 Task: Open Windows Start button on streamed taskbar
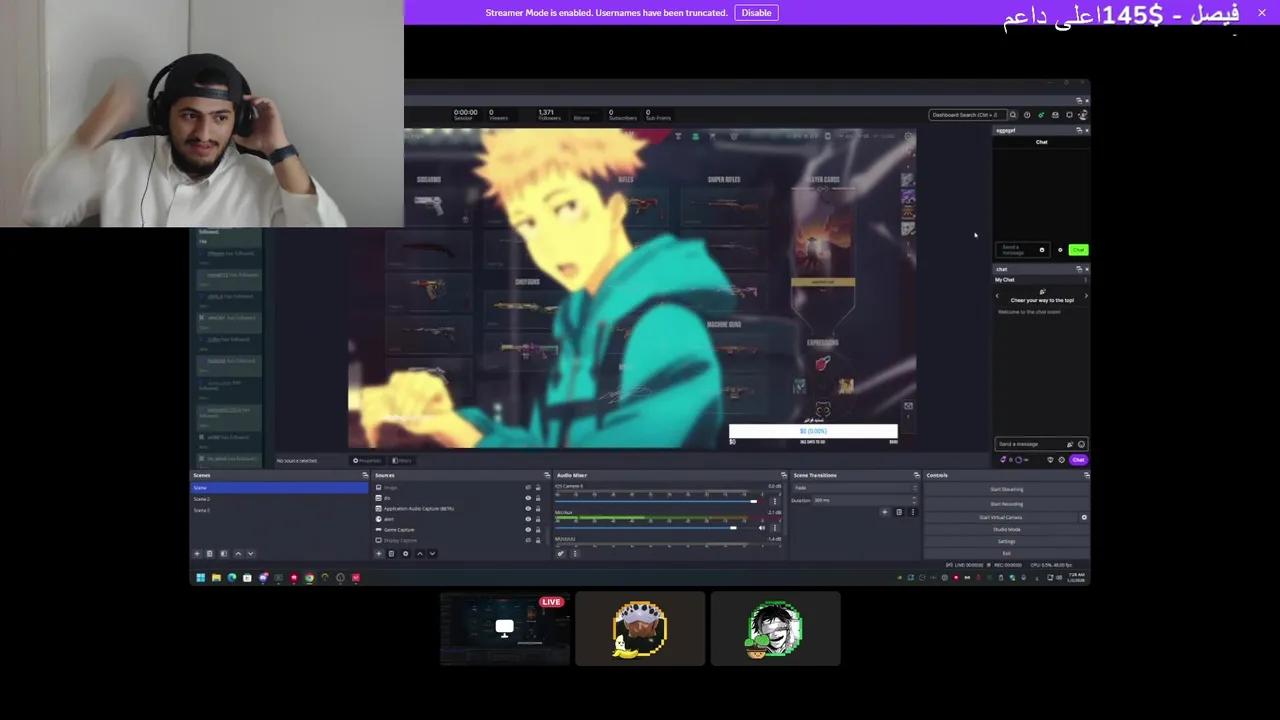pyautogui.click(x=200, y=577)
